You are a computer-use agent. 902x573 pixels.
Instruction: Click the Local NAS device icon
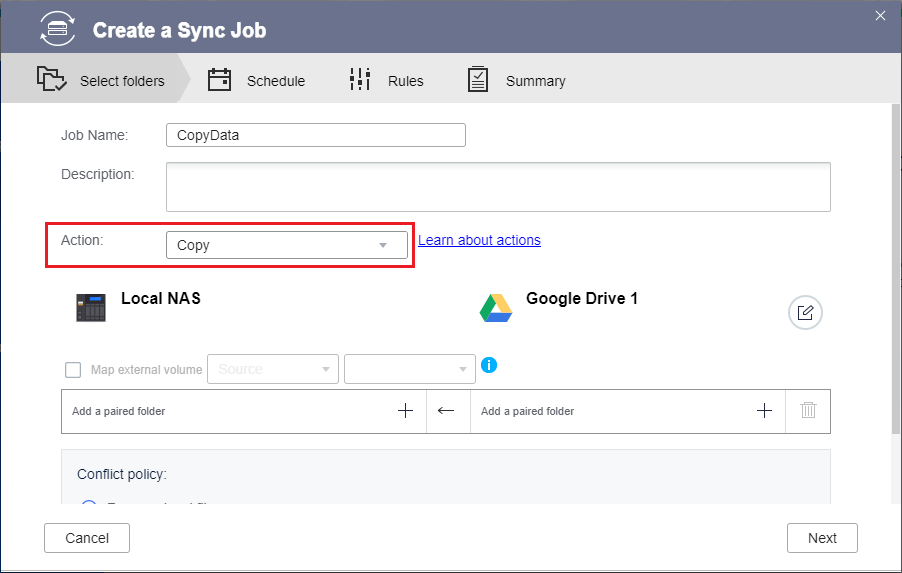[x=91, y=307]
